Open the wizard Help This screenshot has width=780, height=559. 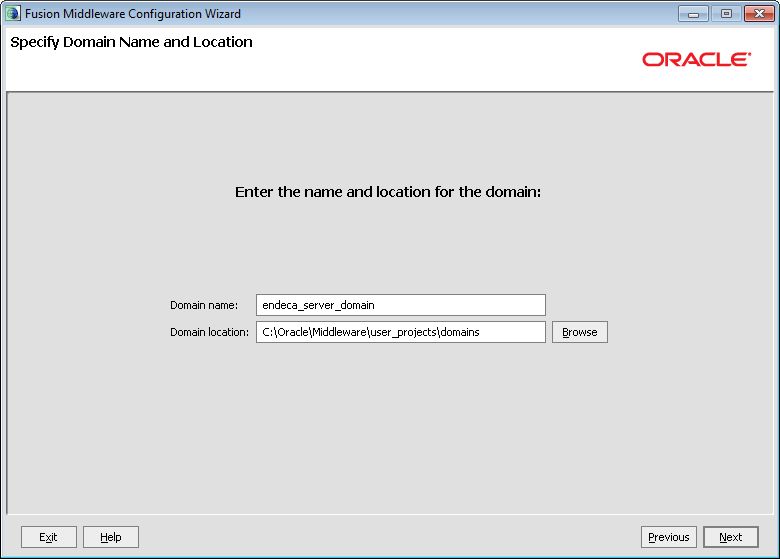point(110,537)
